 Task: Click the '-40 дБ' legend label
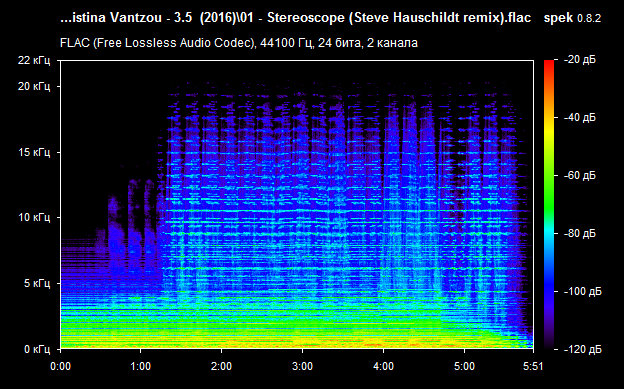click(x=580, y=117)
